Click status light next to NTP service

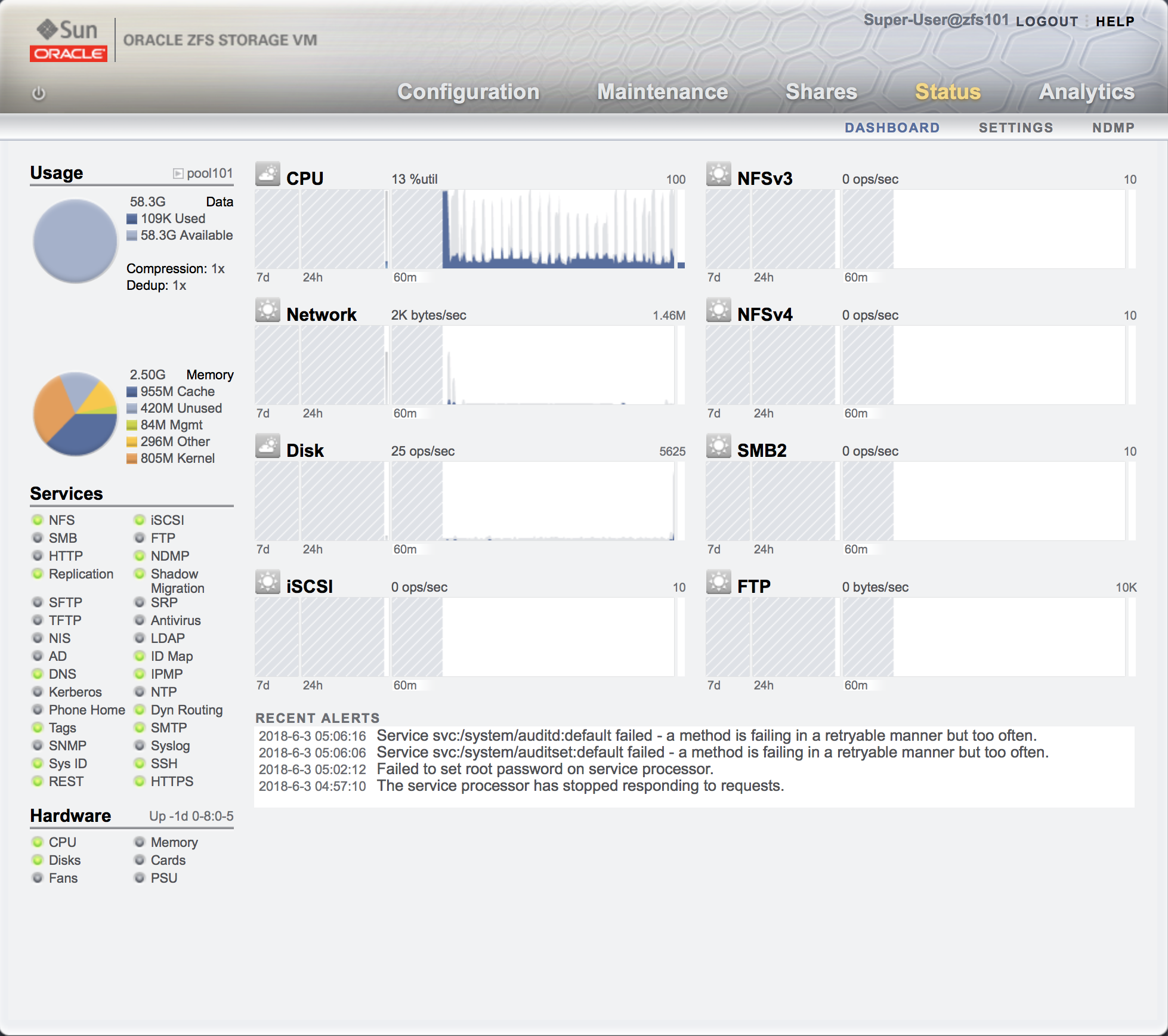click(140, 692)
